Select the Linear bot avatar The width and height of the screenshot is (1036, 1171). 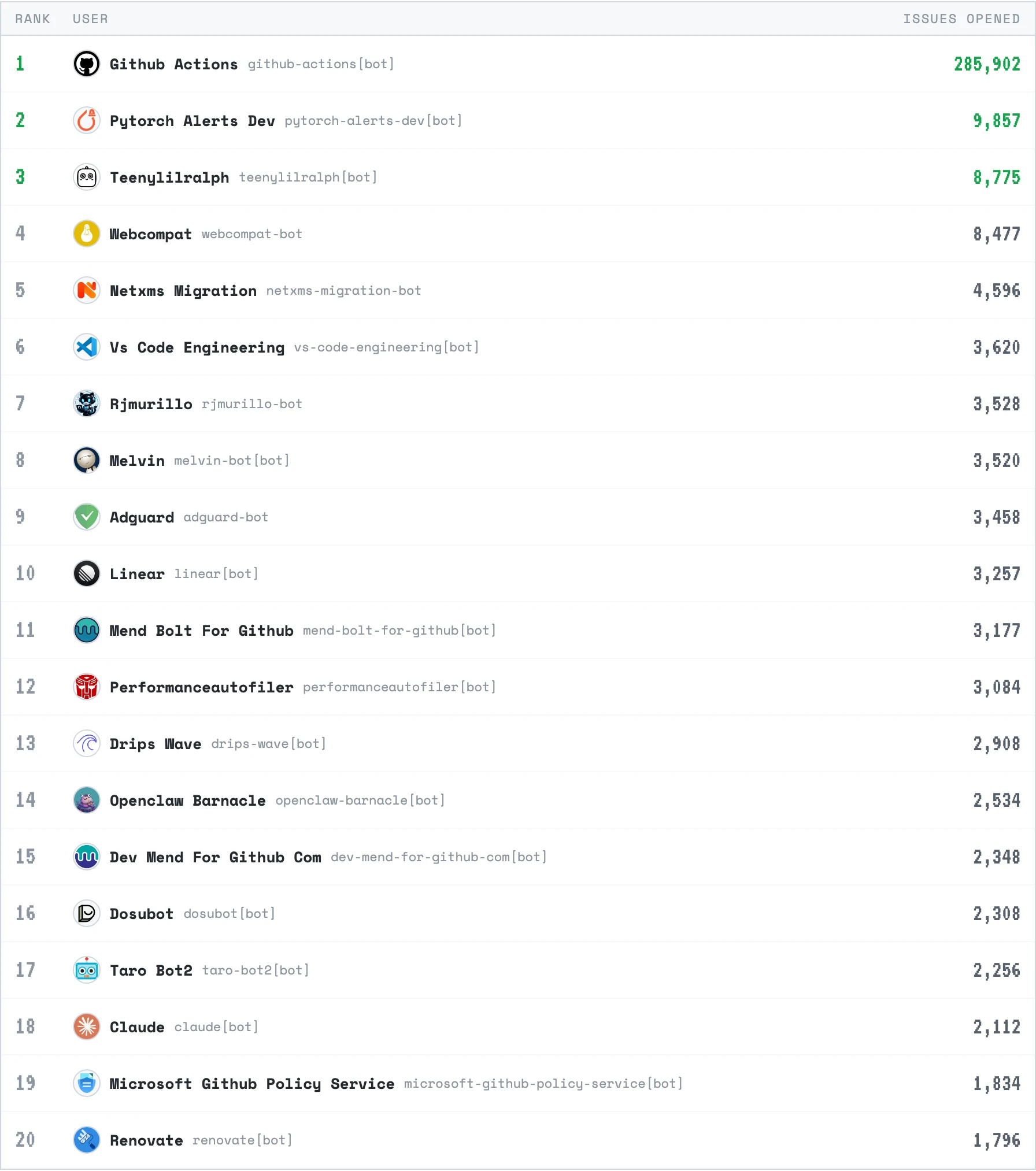(x=86, y=573)
